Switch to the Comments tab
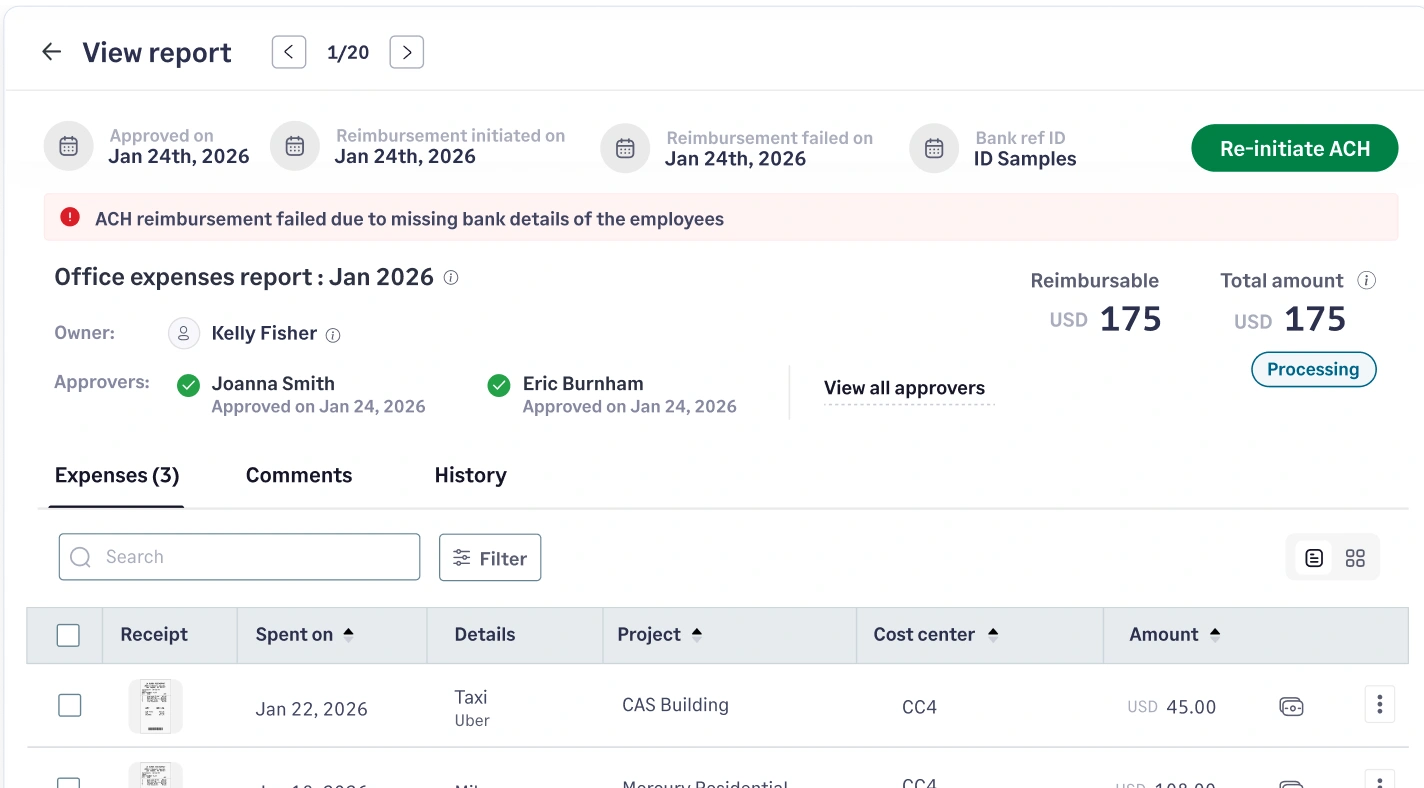The image size is (1424, 788). 298,475
